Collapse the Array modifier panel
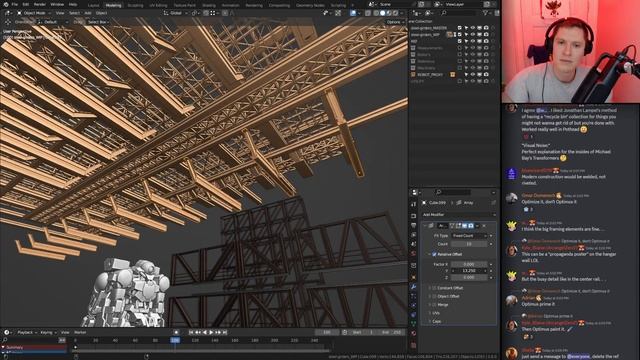The width and height of the screenshot is (640, 360). (x=424, y=226)
